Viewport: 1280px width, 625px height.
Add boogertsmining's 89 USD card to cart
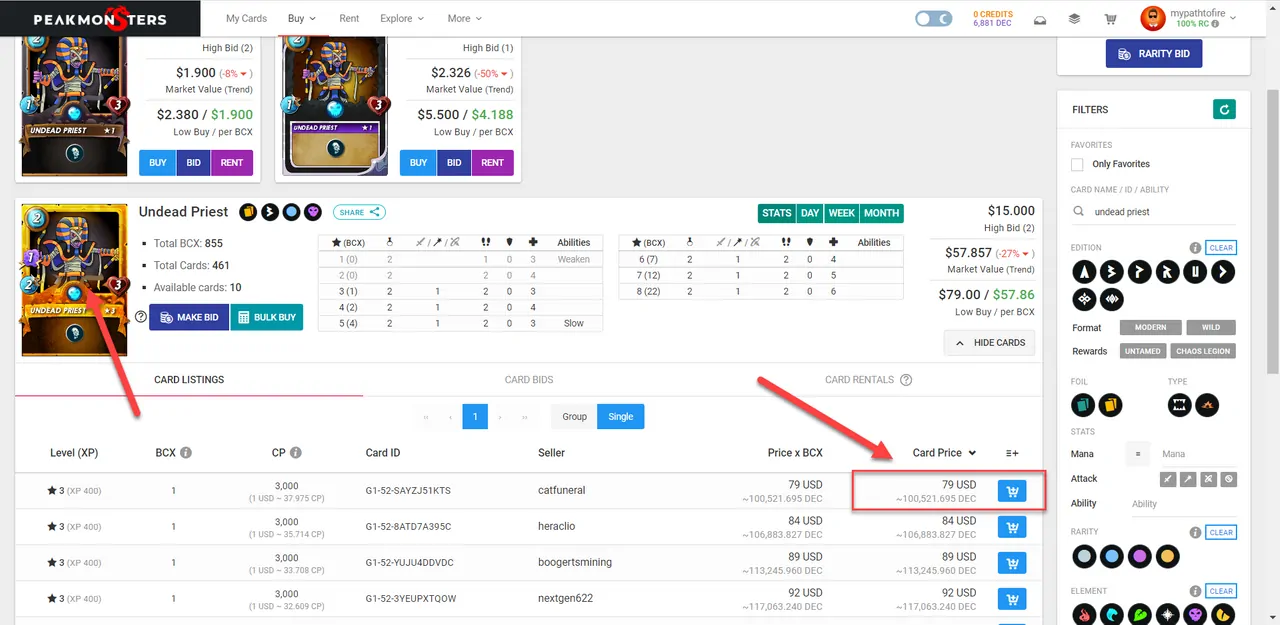(1012, 563)
